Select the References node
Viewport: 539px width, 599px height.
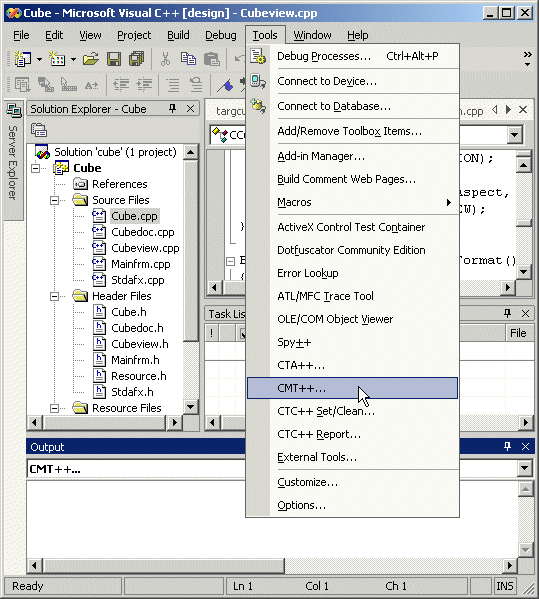coord(120,184)
